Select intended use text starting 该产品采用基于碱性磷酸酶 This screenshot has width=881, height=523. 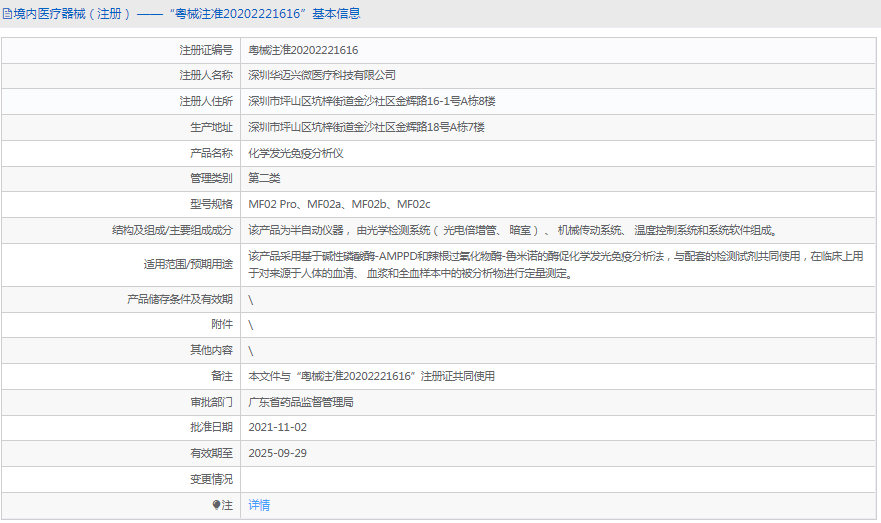coord(556,265)
